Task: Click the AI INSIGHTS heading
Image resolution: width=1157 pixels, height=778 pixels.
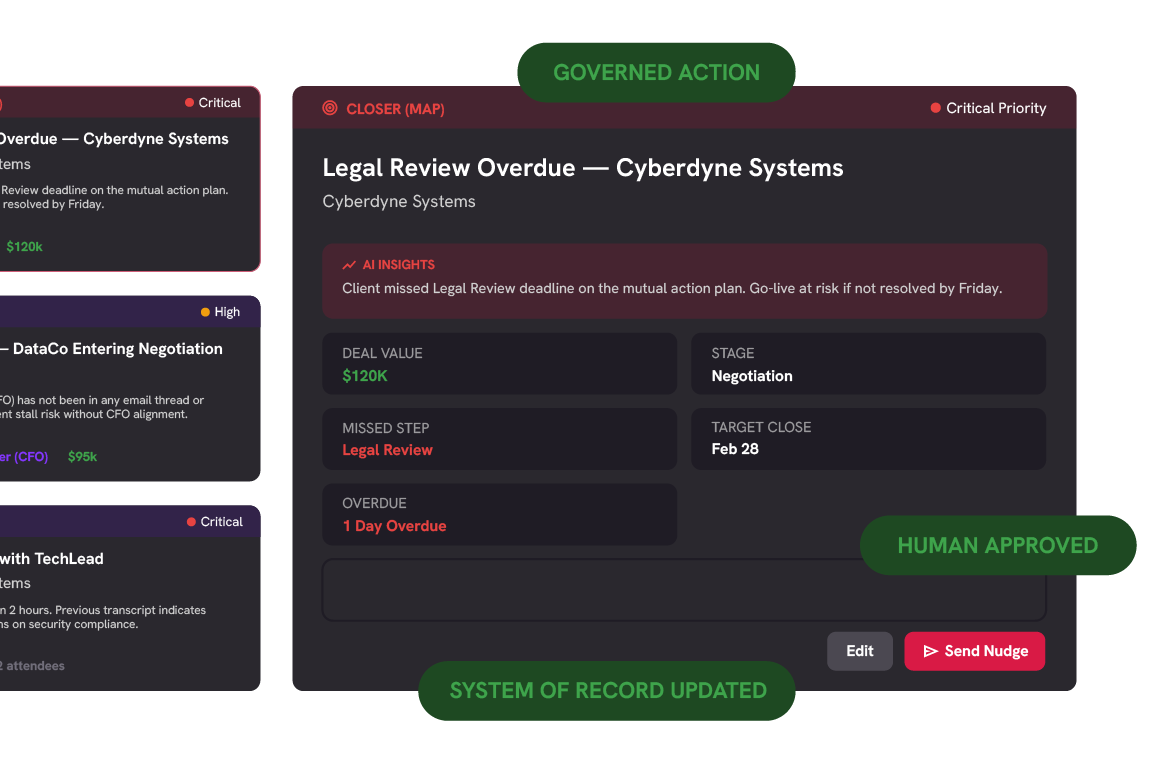Action: point(398,265)
